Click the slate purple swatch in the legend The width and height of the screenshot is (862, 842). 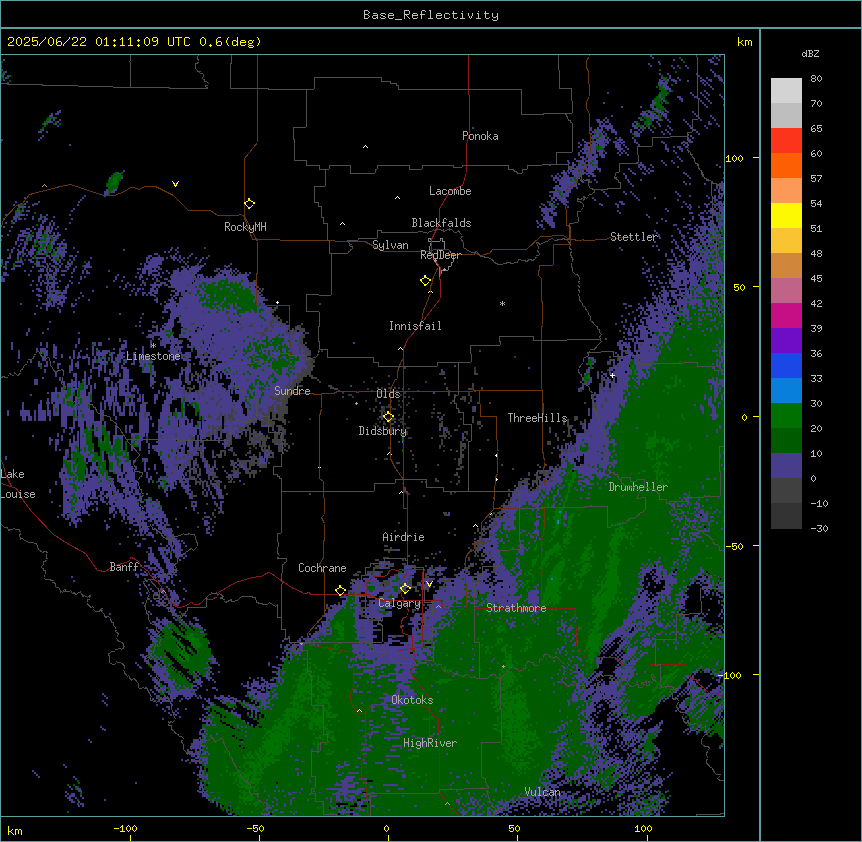click(x=786, y=466)
